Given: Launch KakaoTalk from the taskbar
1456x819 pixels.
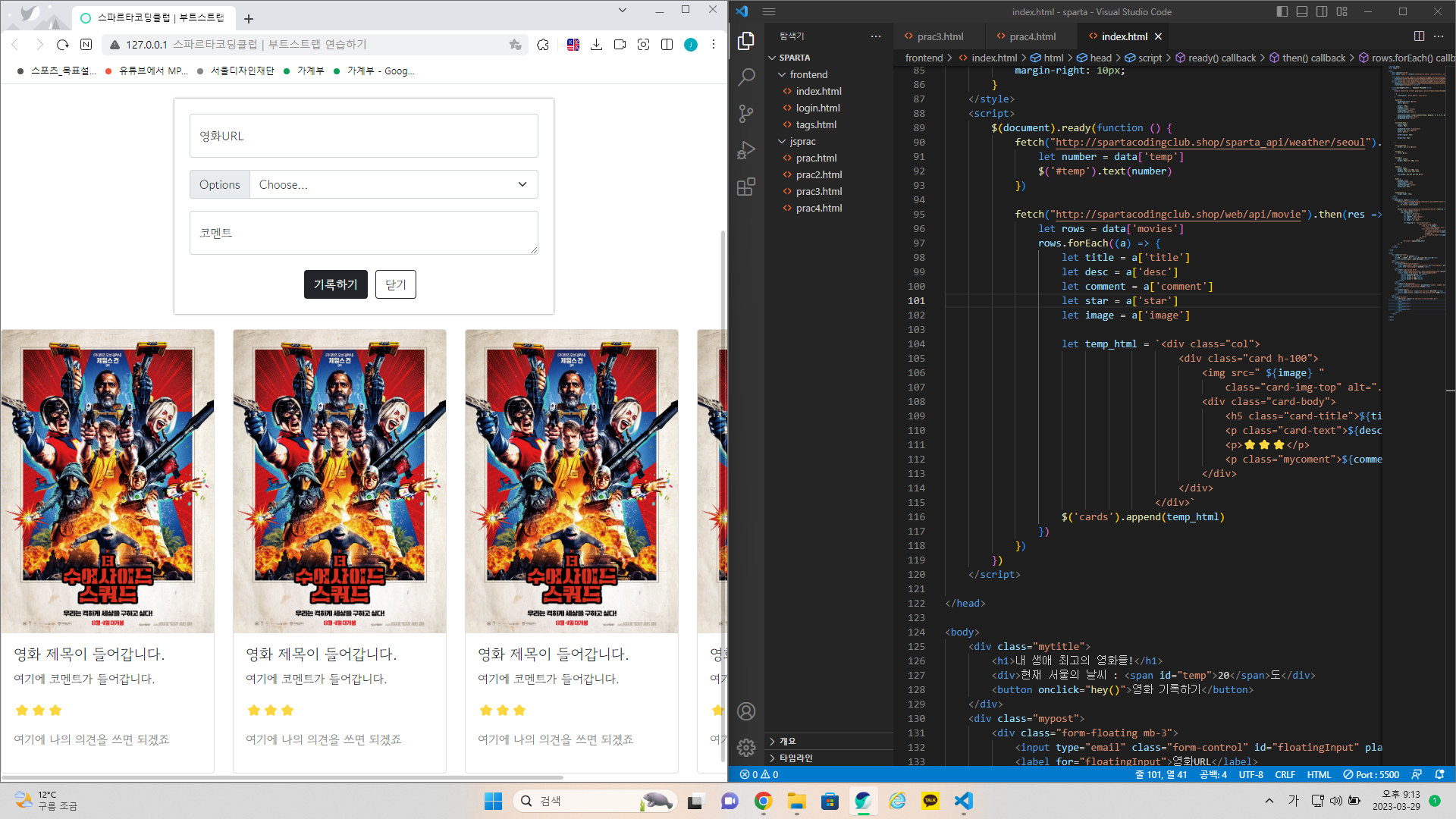Looking at the screenshot, I should pyautogui.click(x=930, y=801).
